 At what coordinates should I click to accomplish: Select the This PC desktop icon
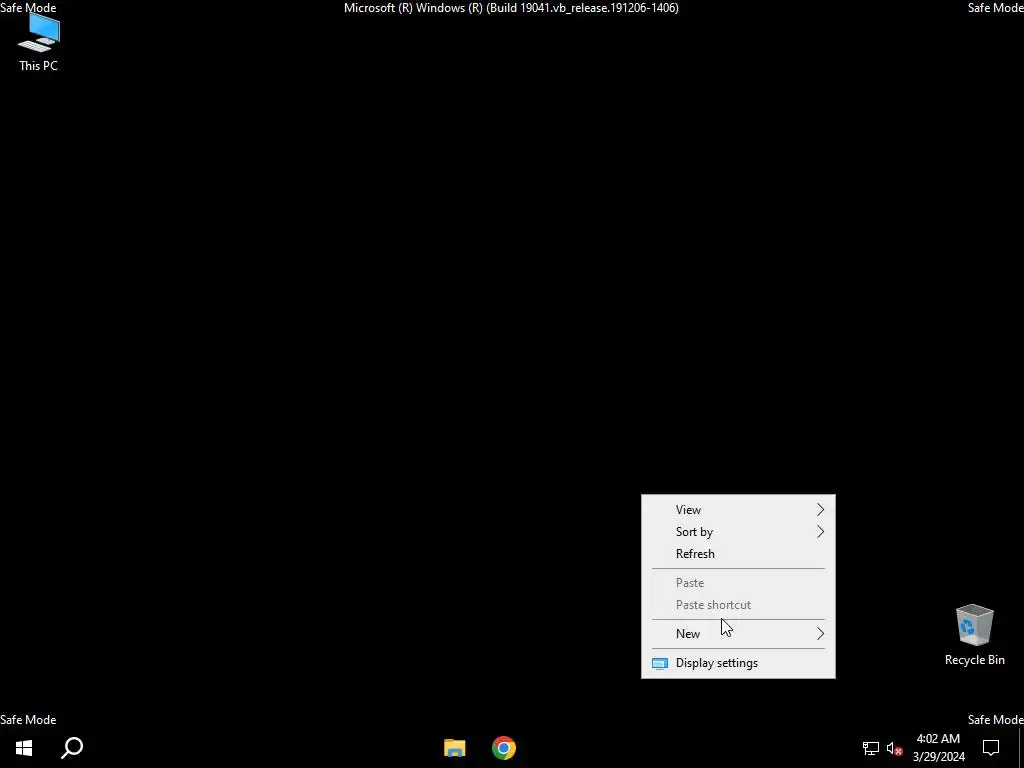[39, 43]
